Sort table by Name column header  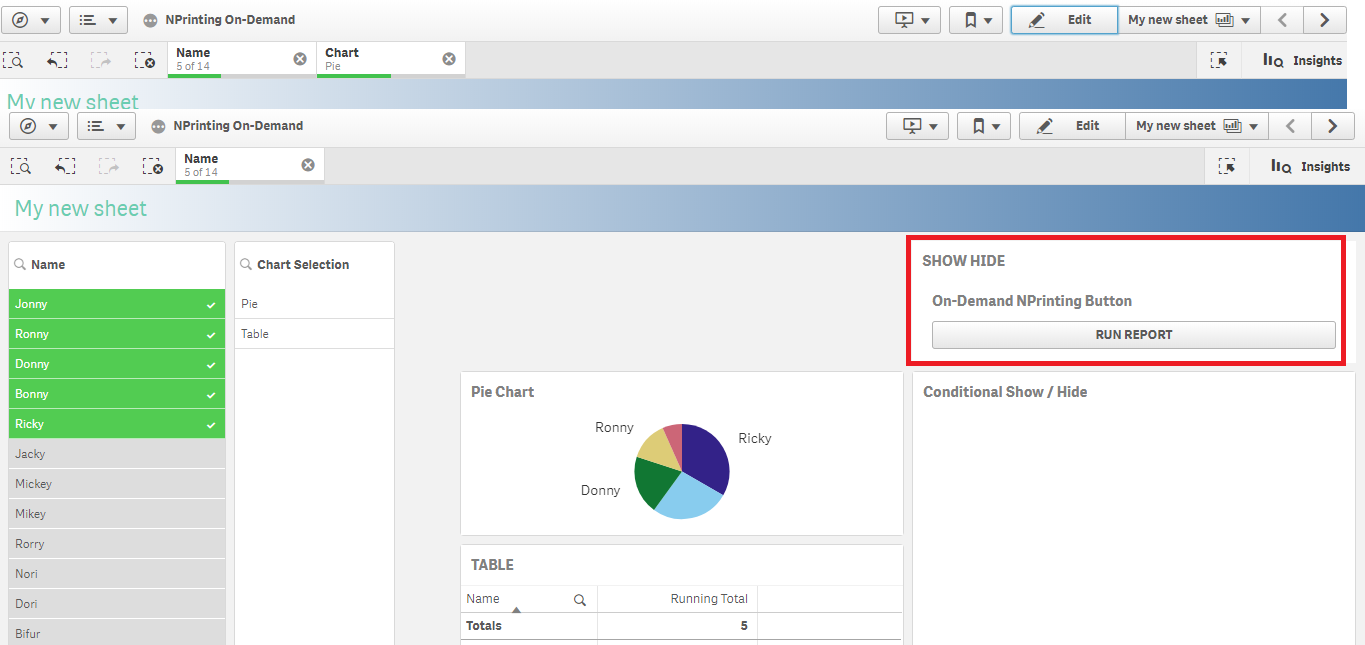[483, 599]
